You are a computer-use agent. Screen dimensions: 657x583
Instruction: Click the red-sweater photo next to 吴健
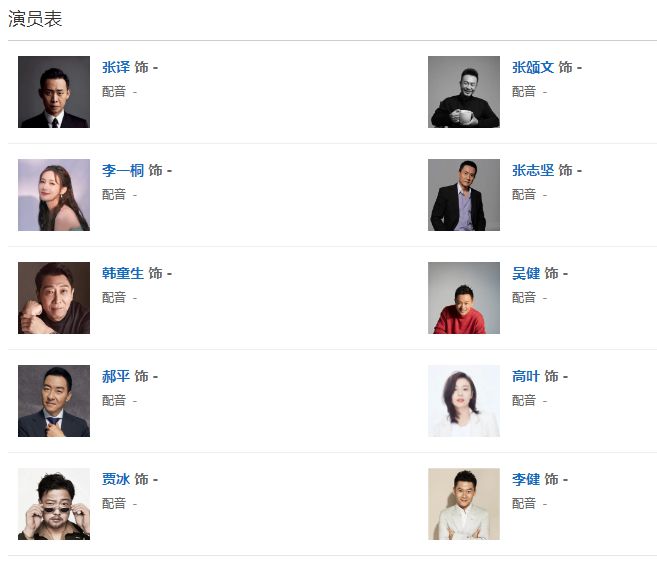(464, 298)
